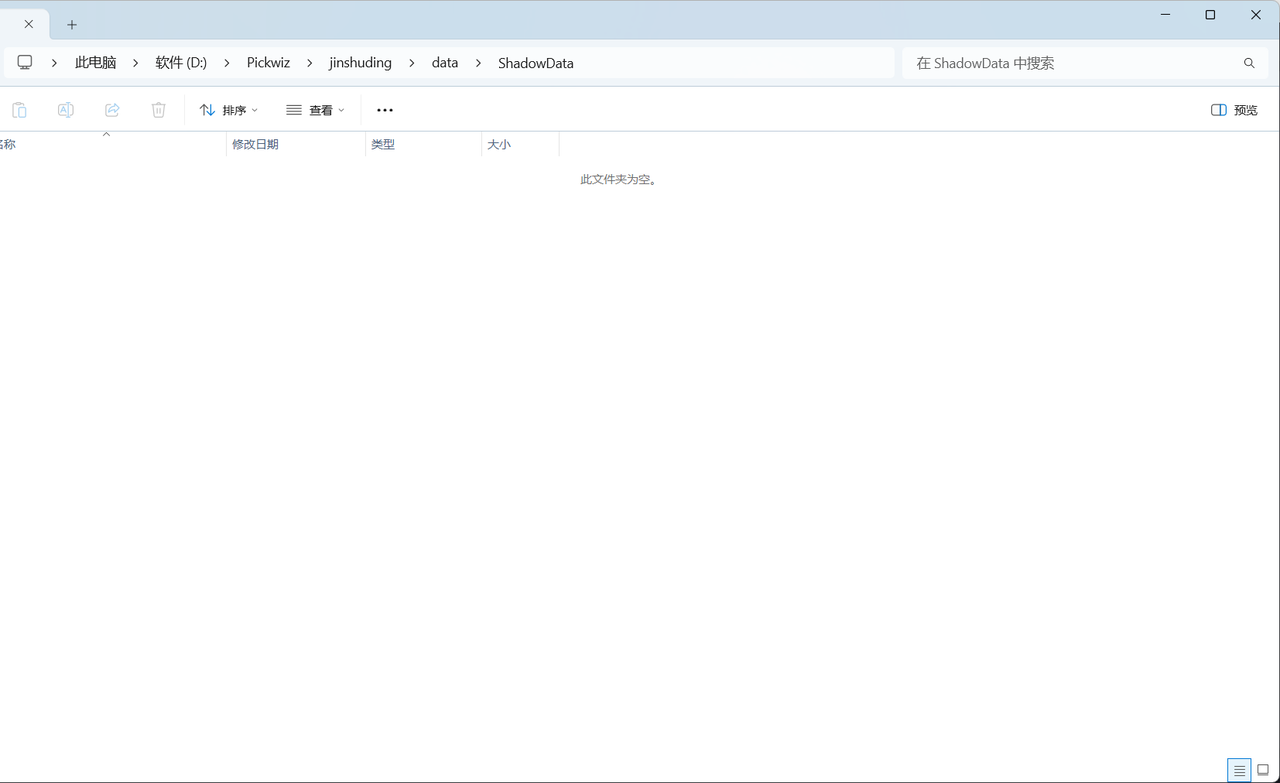The image size is (1280, 783).
Task: Close the current Explorer tab
Action: click(29, 24)
